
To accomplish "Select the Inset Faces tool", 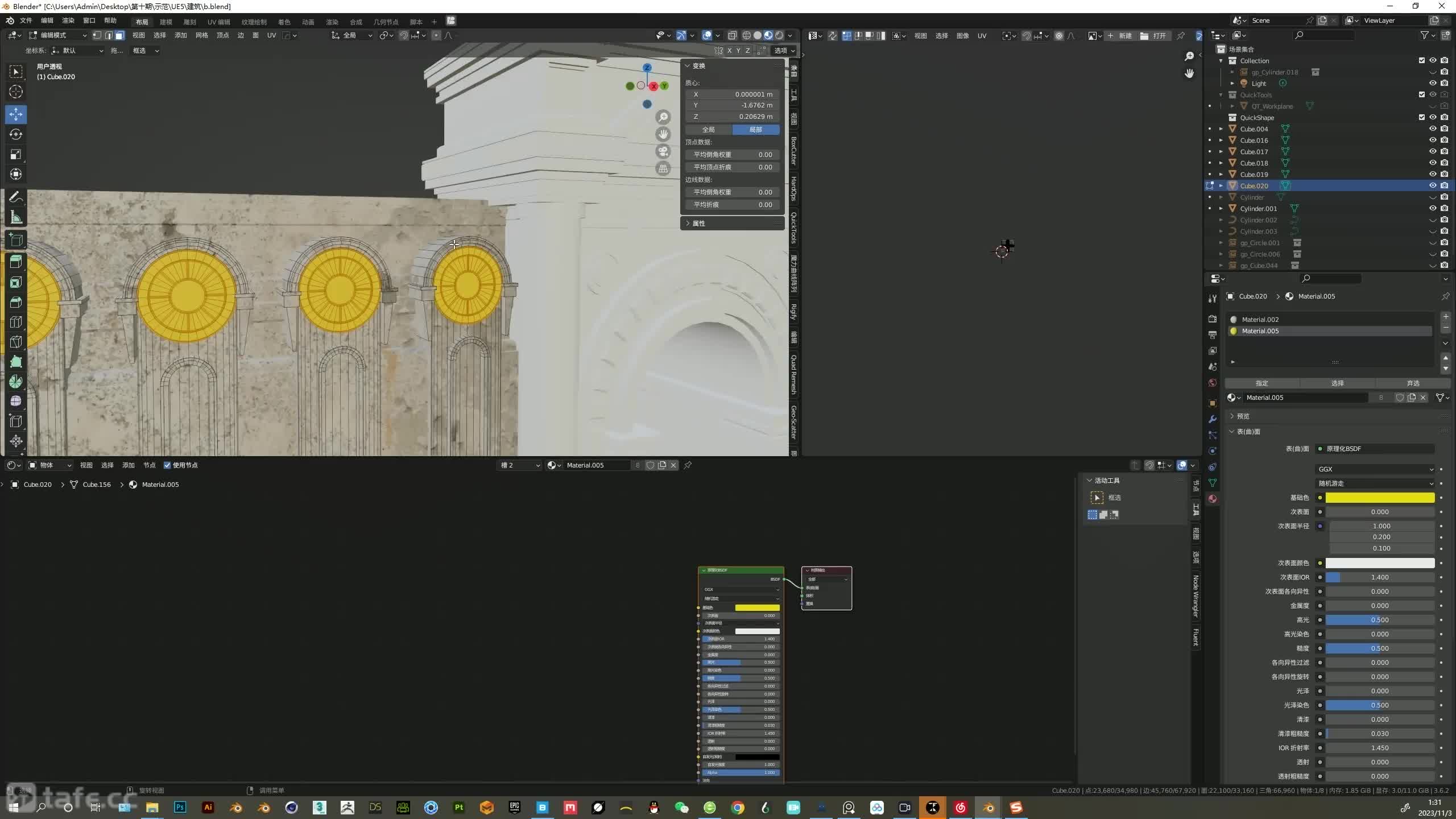I will click(x=16, y=282).
